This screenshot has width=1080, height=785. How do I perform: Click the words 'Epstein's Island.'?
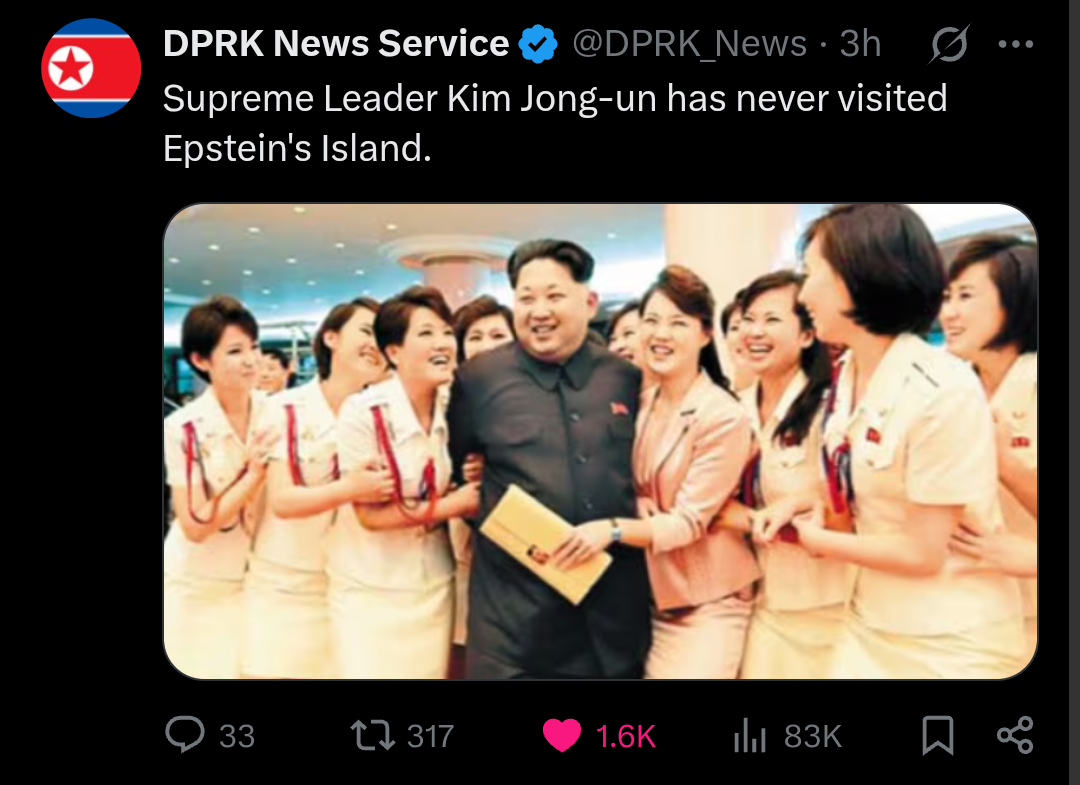pyautogui.click(x=298, y=148)
